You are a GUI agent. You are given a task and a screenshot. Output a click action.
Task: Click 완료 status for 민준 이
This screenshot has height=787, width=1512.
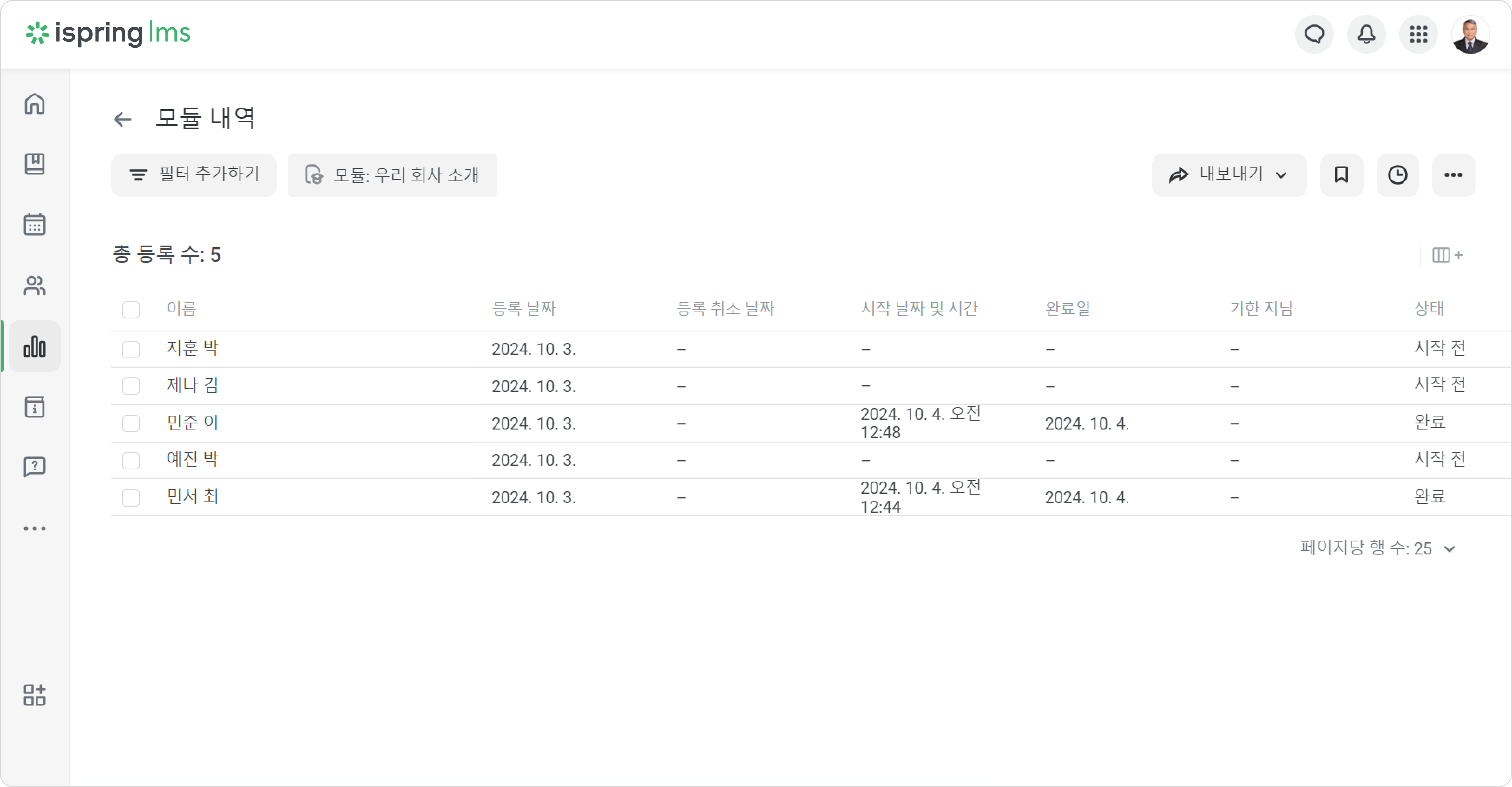tap(1430, 422)
